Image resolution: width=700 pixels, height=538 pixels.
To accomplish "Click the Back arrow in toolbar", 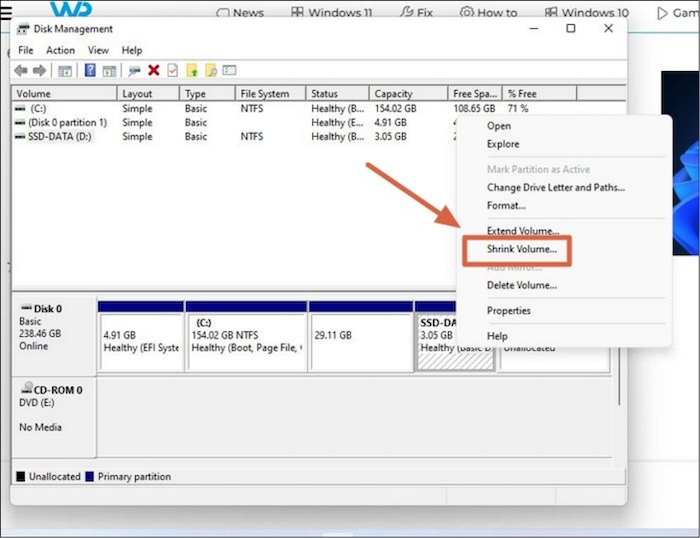I will tap(21, 70).
